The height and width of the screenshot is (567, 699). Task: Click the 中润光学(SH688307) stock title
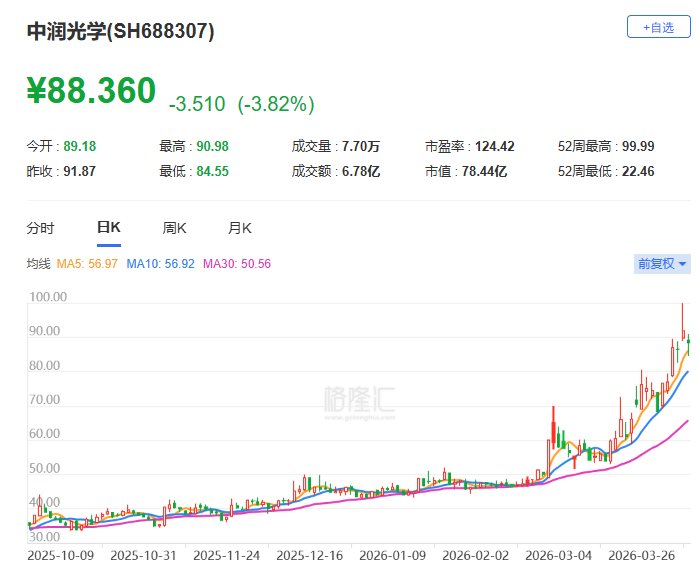(120, 31)
